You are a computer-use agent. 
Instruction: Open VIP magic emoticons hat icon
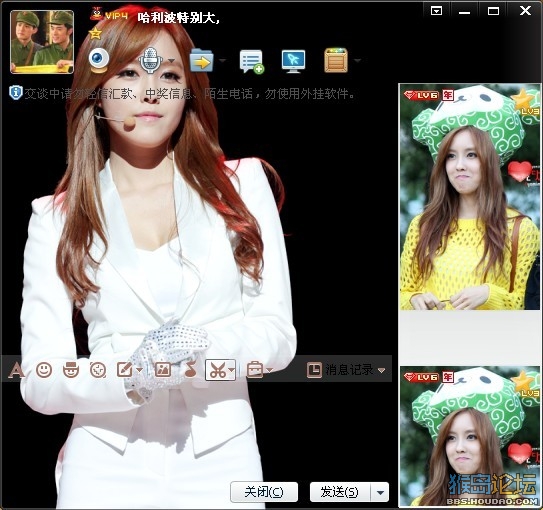pos(71,370)
